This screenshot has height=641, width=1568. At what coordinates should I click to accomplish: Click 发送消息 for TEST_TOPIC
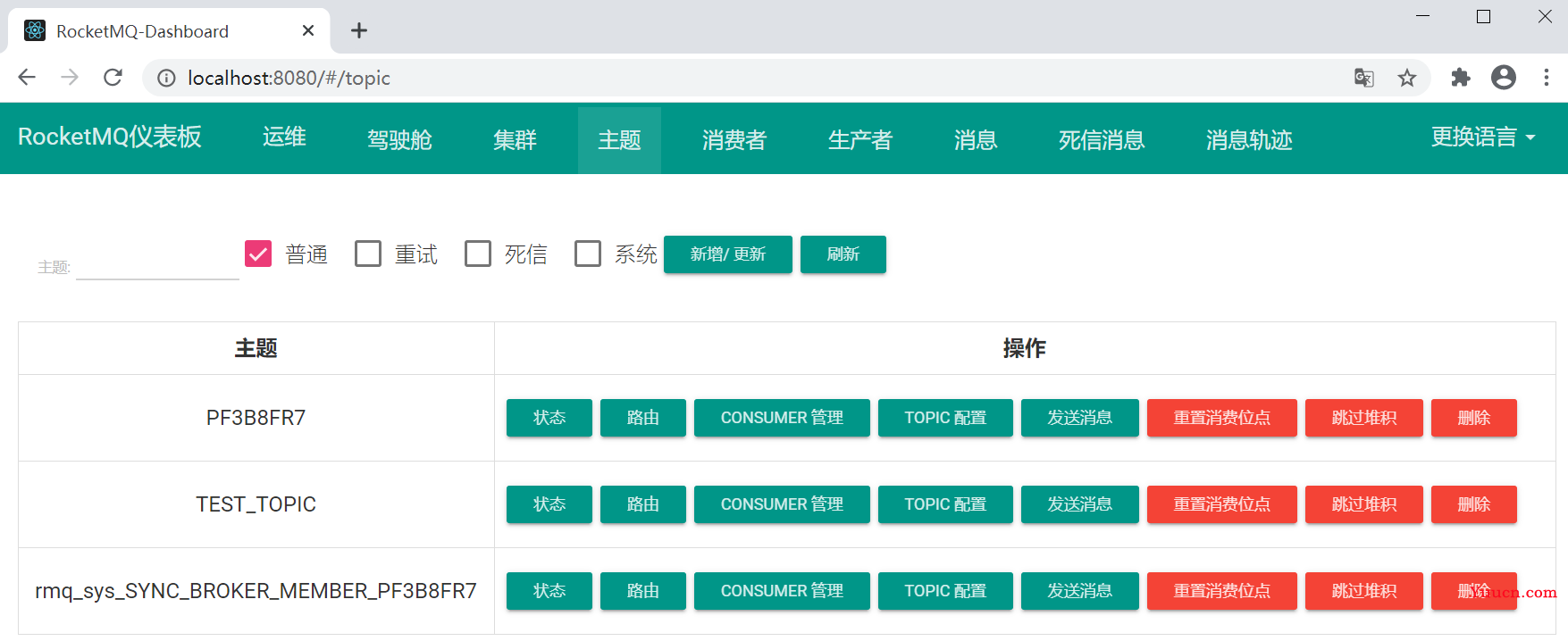coord(1080,504)
